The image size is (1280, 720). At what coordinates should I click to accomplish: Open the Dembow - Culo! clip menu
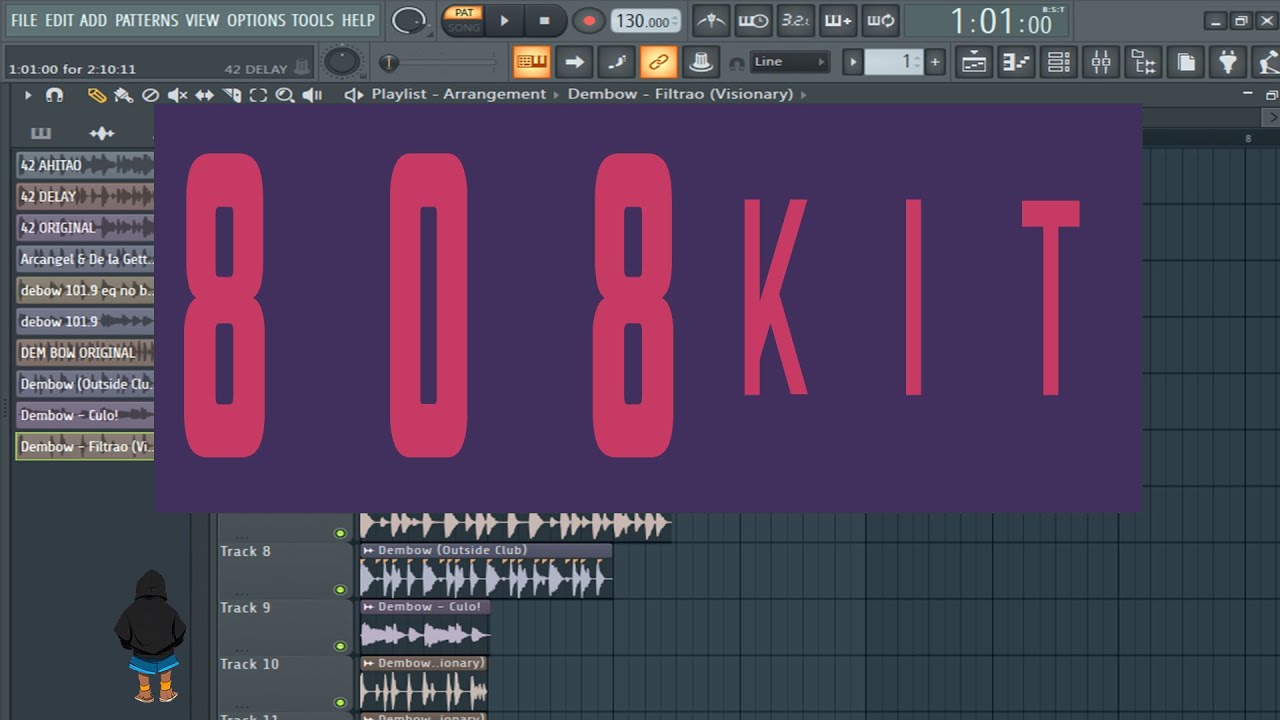point(368,606)
